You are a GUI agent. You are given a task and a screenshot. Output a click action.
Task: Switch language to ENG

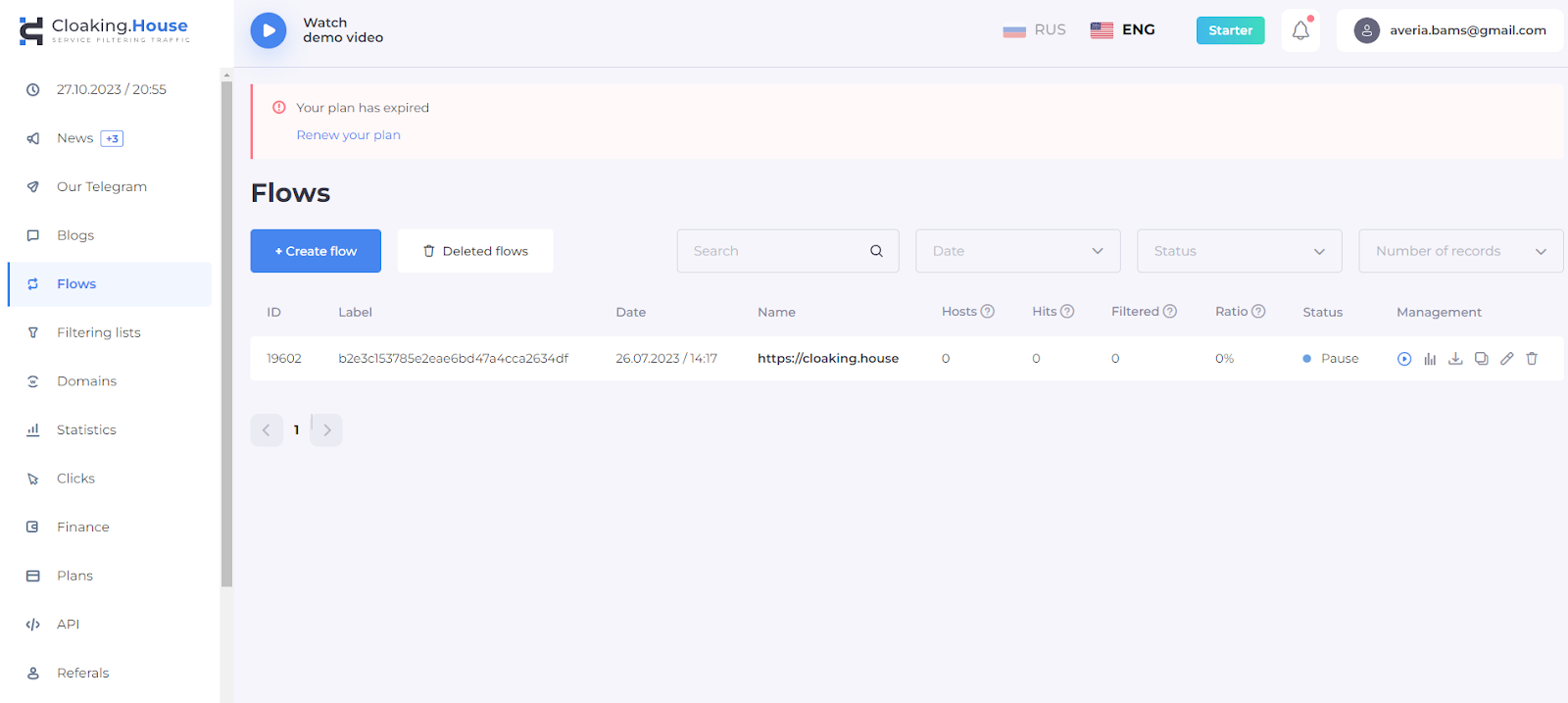pyautogui.click(x=1123, y=30)
